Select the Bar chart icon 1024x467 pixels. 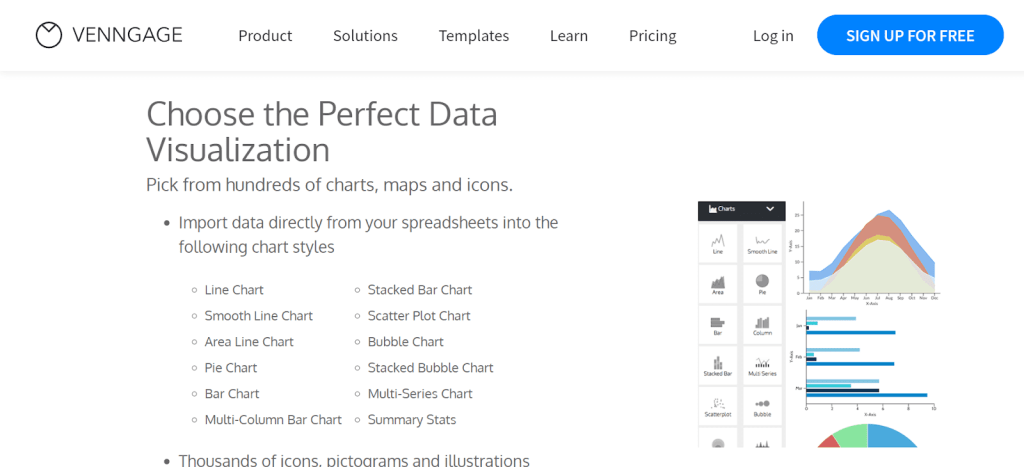click(x=718, y=325)
